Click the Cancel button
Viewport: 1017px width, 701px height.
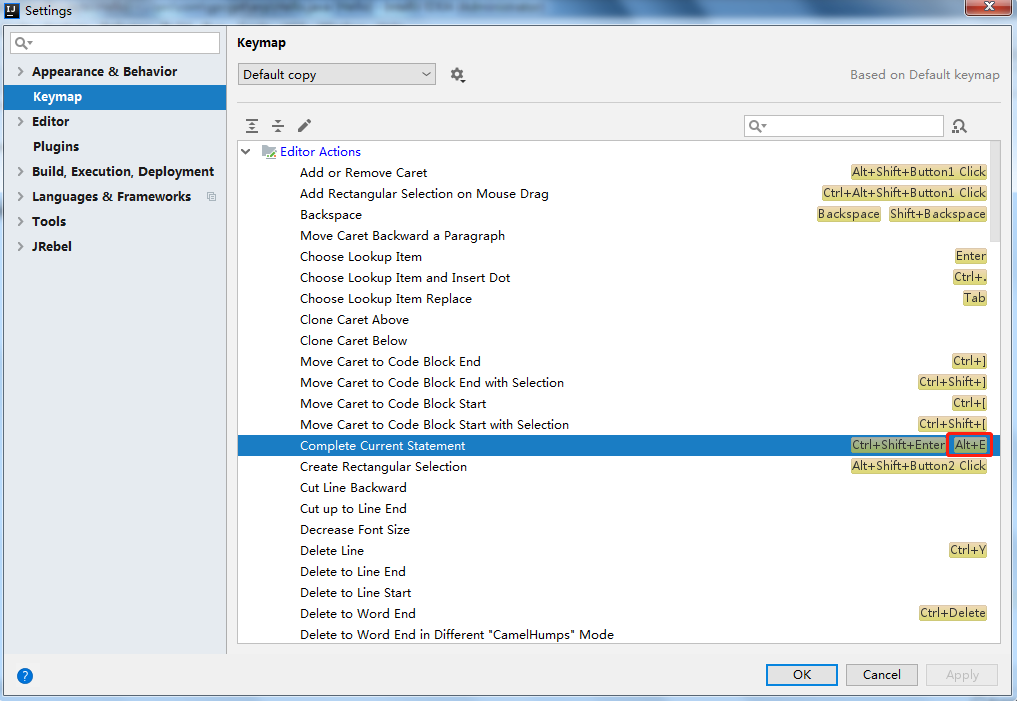tap(881, 674)
